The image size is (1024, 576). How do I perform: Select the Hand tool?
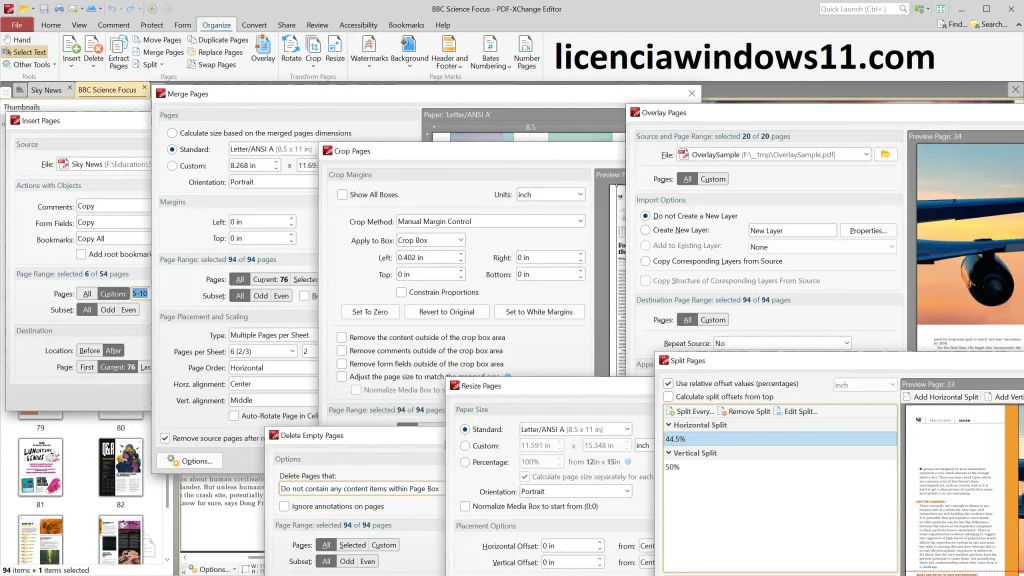18,40
